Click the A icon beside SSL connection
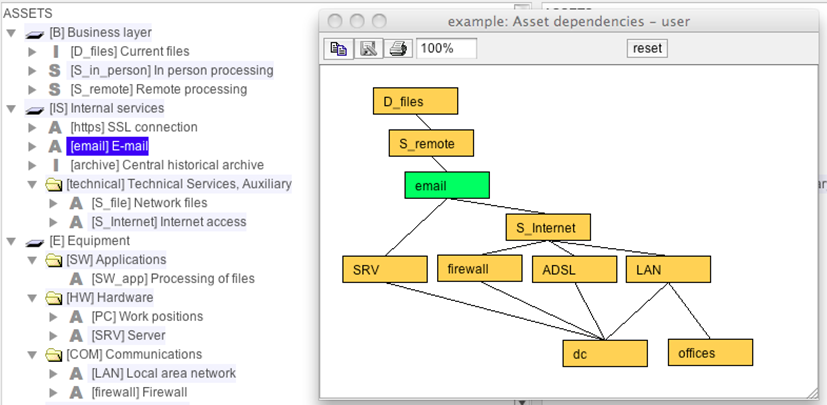This screenshot has height=405, width=827. (55, 127)
